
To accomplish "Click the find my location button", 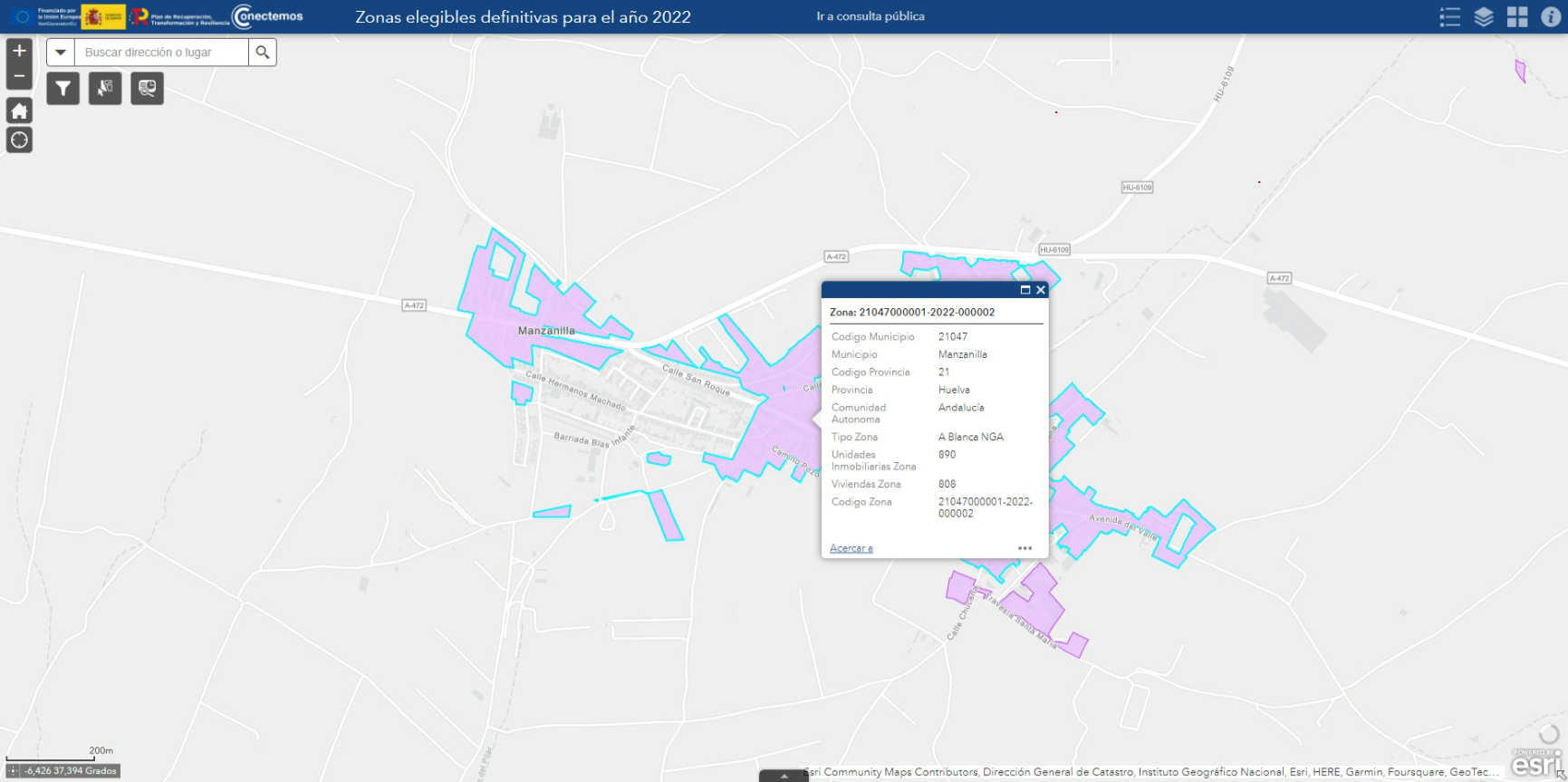I will pyautogui.click(x=19, y=140).
